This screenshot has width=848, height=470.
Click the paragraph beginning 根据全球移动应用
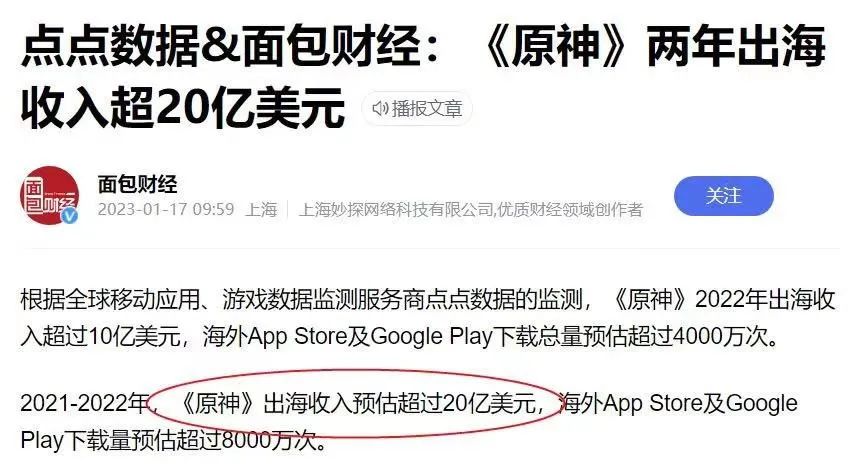pyautogui.click(x=427, y=318)
